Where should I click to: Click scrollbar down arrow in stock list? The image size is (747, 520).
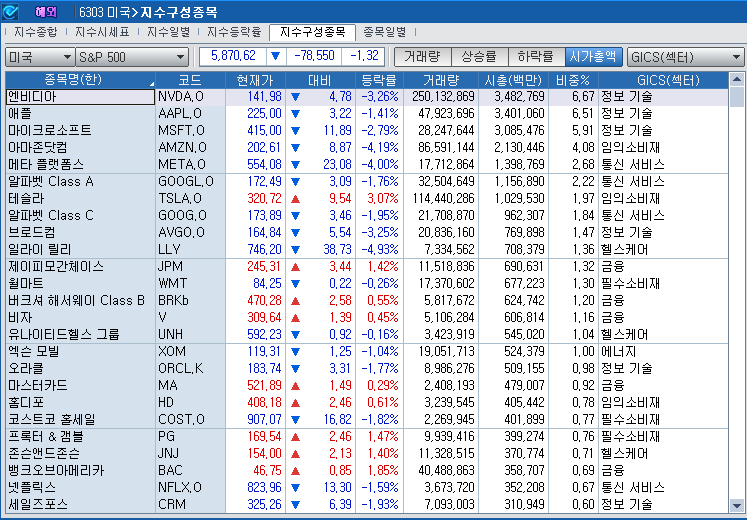tap(737, 505)
